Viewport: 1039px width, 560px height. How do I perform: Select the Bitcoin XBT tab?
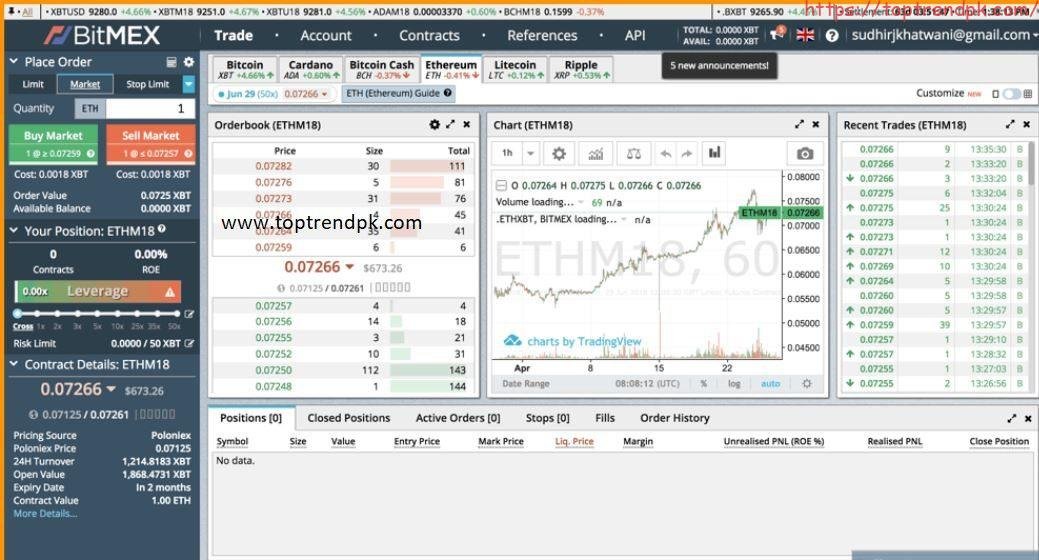click(245, 69)
